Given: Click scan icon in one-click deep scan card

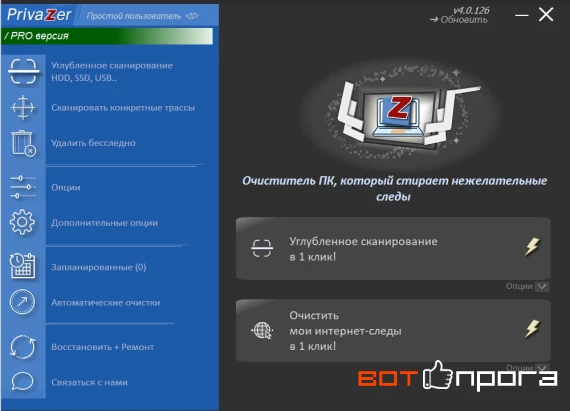Looking at the screenshot, I should tap(262, 249).
